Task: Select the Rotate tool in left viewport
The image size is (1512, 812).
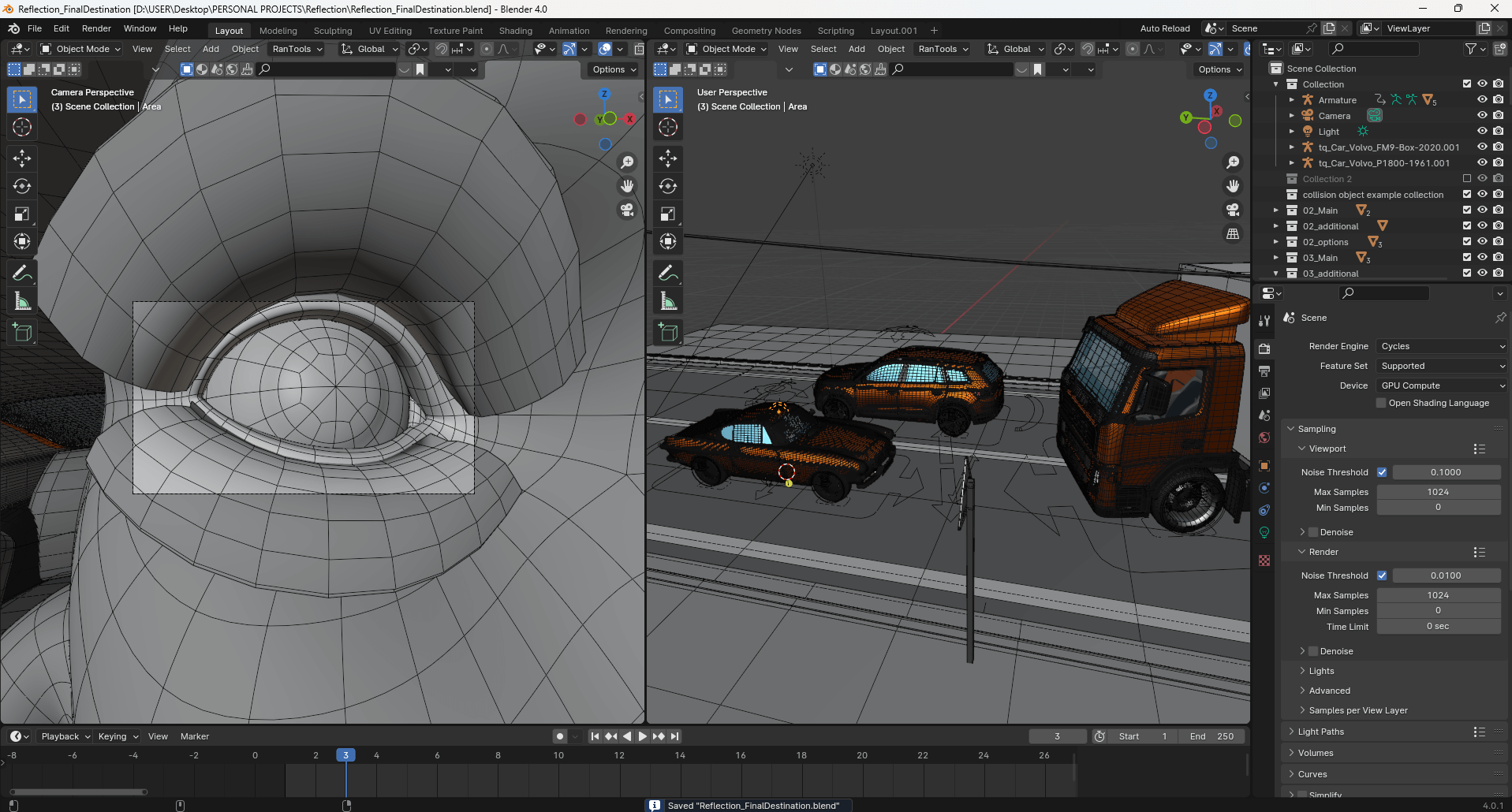Action: 22,186
